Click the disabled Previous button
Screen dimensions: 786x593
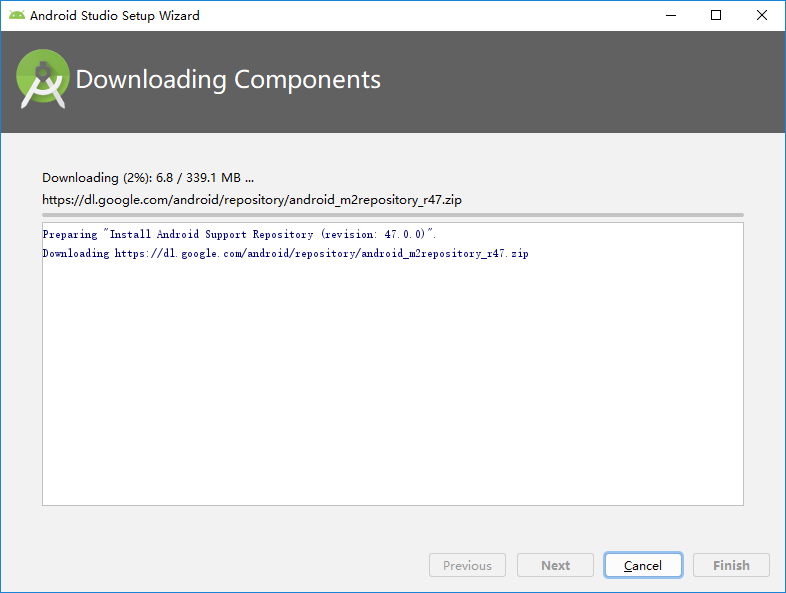click(x=467, y=565)
